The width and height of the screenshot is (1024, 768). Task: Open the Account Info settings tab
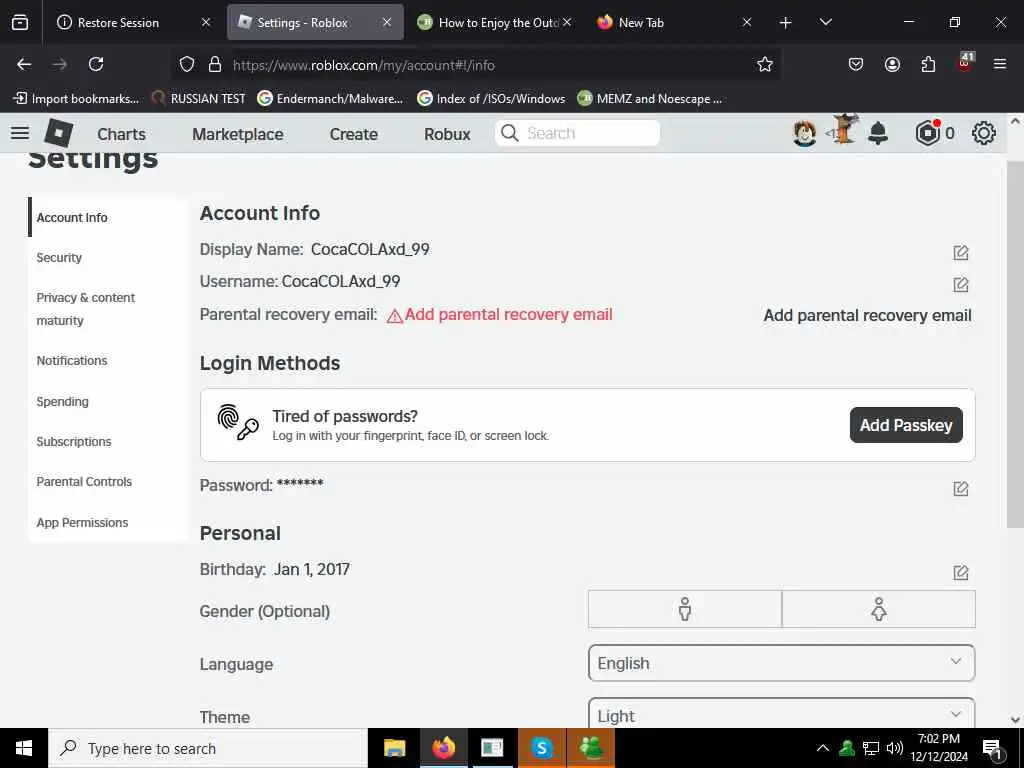pos(108,217)
